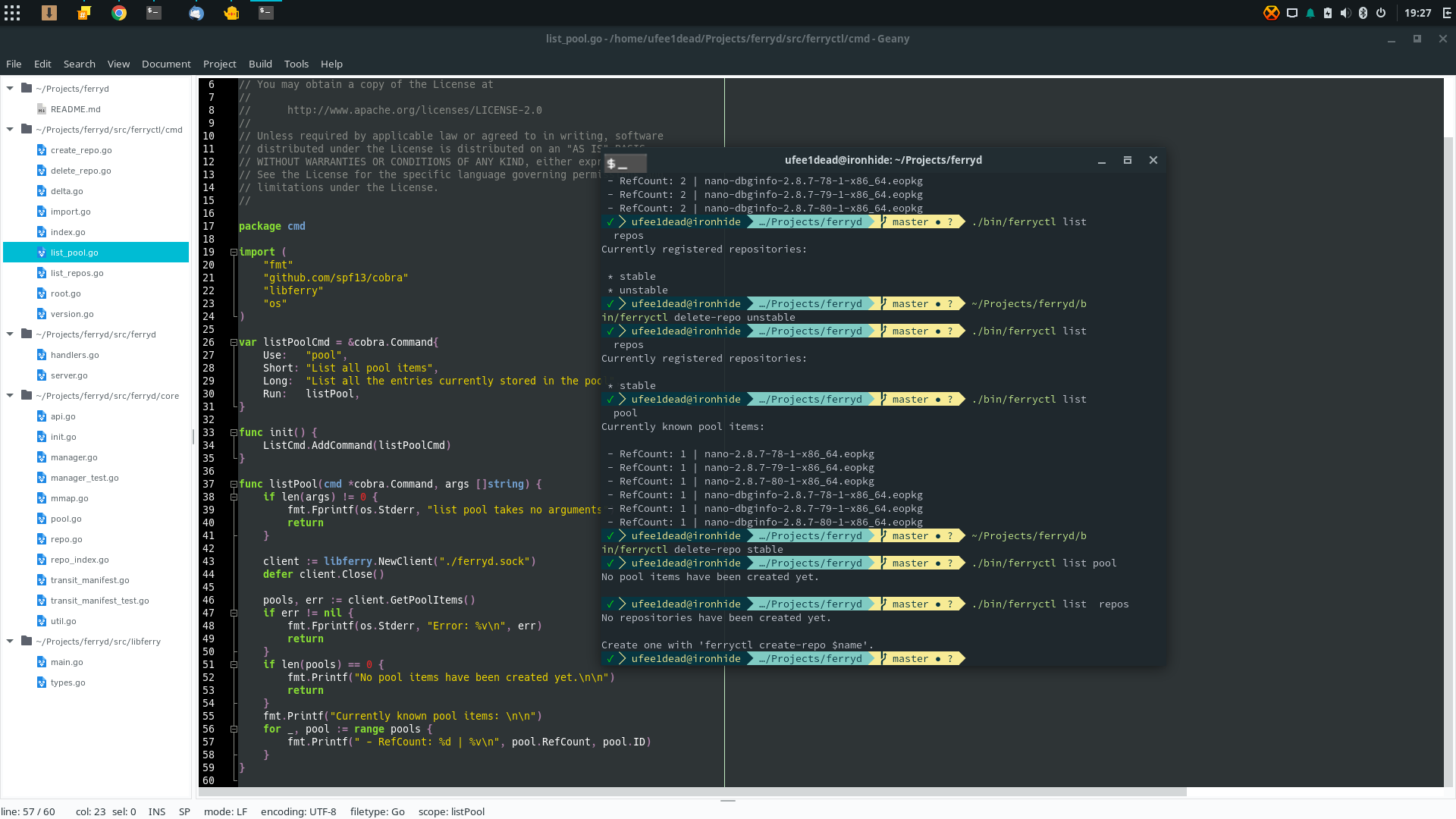Open the Project menu
1456x819 pixels.
point(220,64)
